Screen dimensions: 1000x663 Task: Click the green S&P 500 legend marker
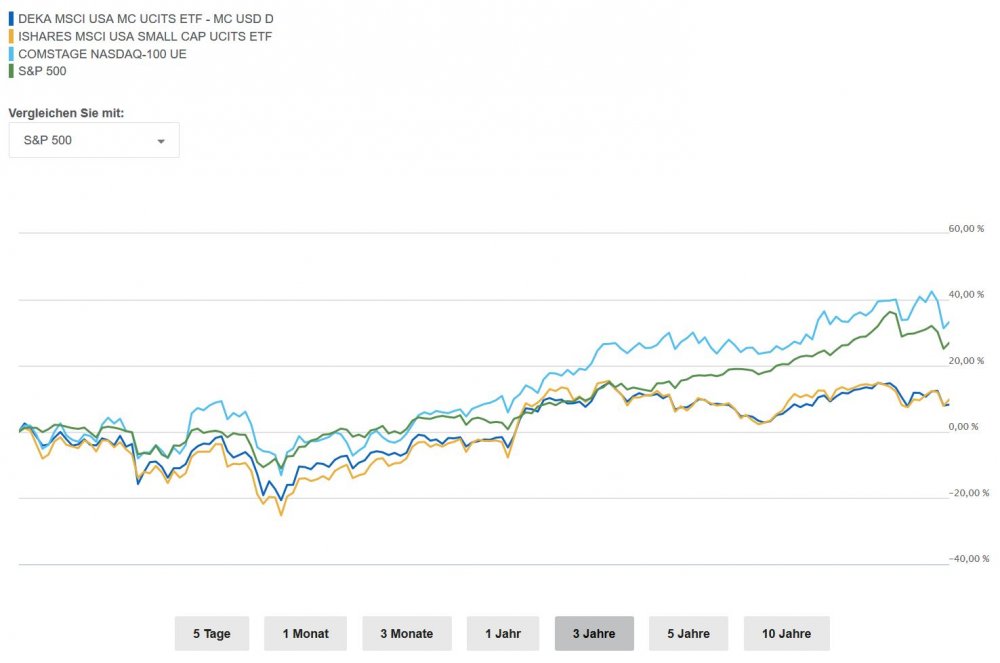[11, 71]
